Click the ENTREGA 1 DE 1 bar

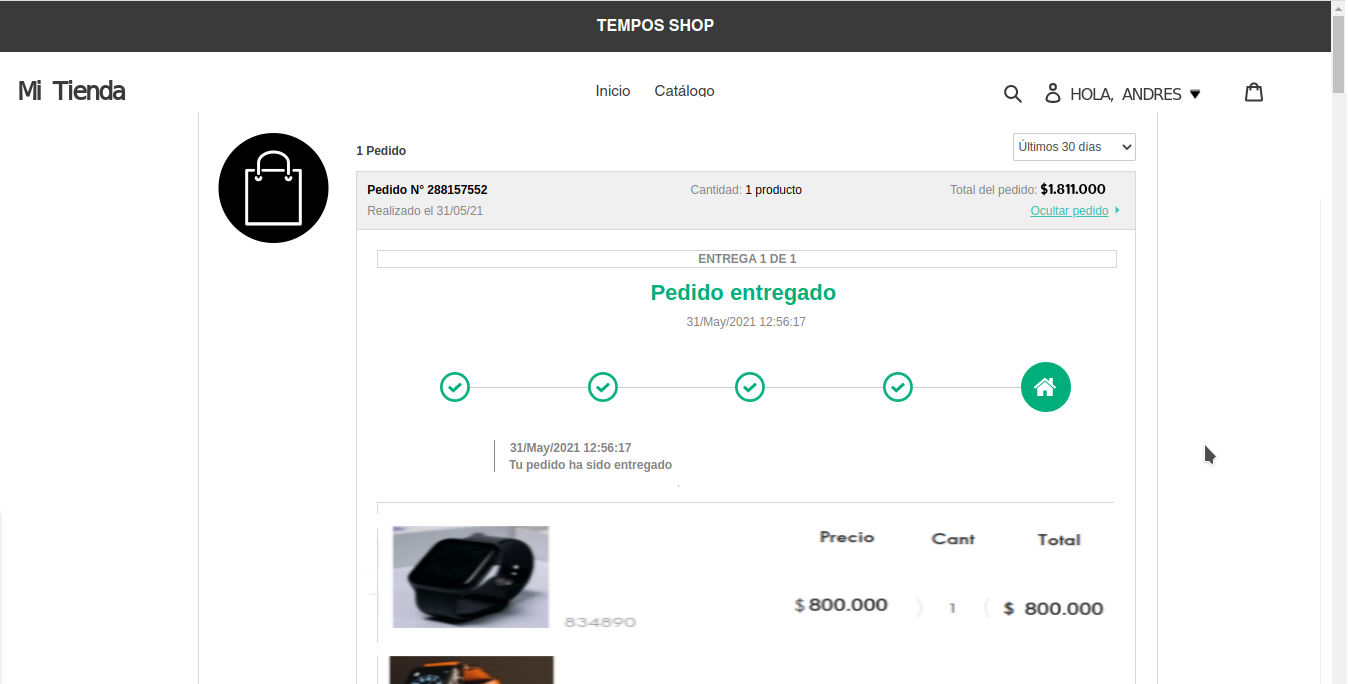747,259
